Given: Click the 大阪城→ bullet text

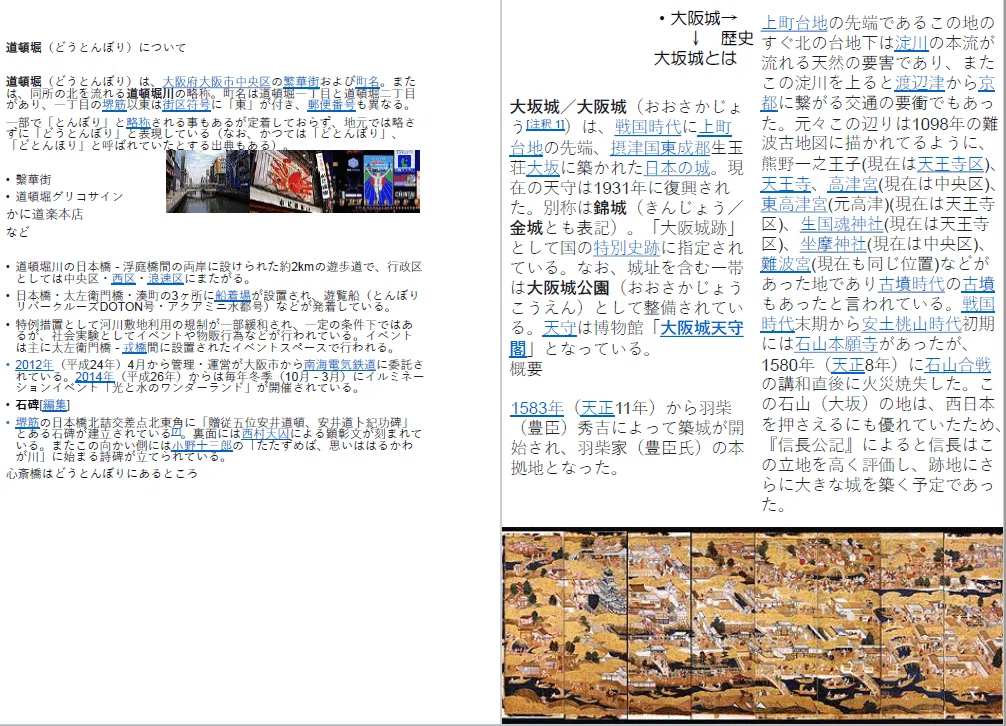Looking at the screenshot, I should coord(704,19).
